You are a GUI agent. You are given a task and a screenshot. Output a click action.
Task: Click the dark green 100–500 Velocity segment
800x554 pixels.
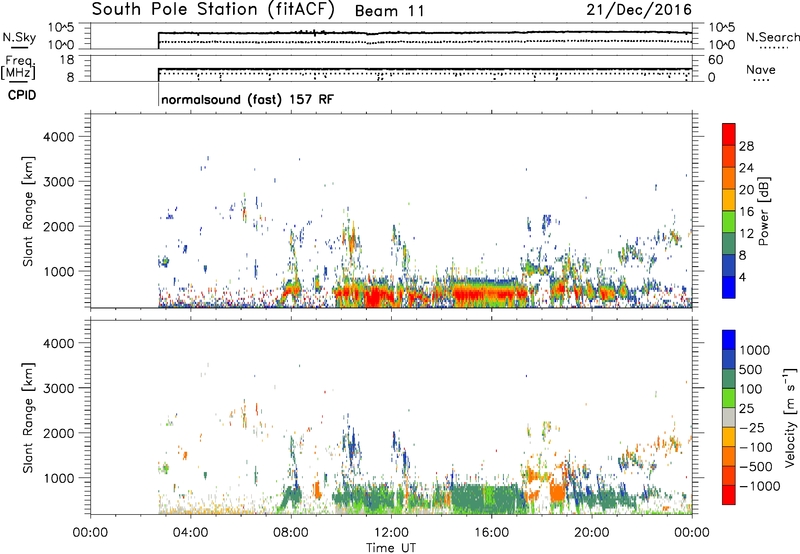729,379
